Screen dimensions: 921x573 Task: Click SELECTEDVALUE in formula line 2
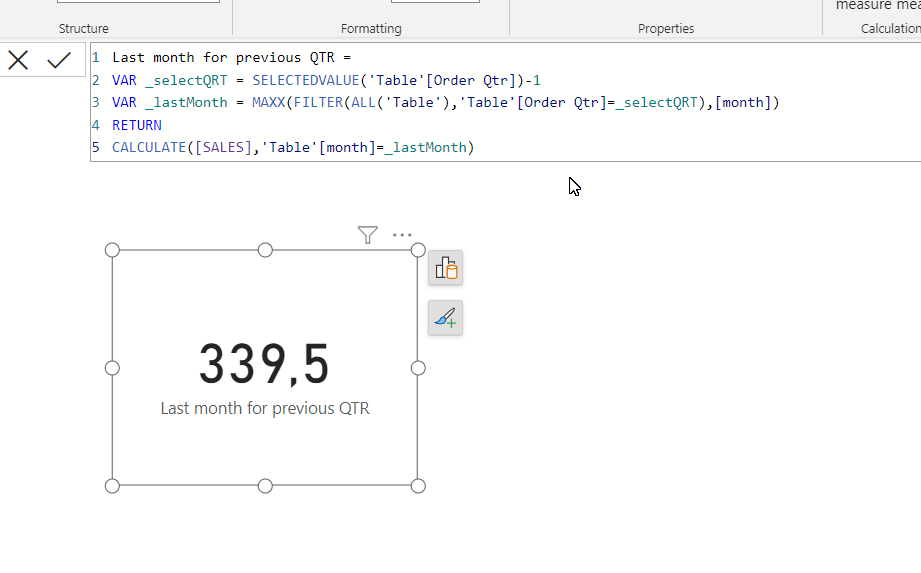click(305, 80)
